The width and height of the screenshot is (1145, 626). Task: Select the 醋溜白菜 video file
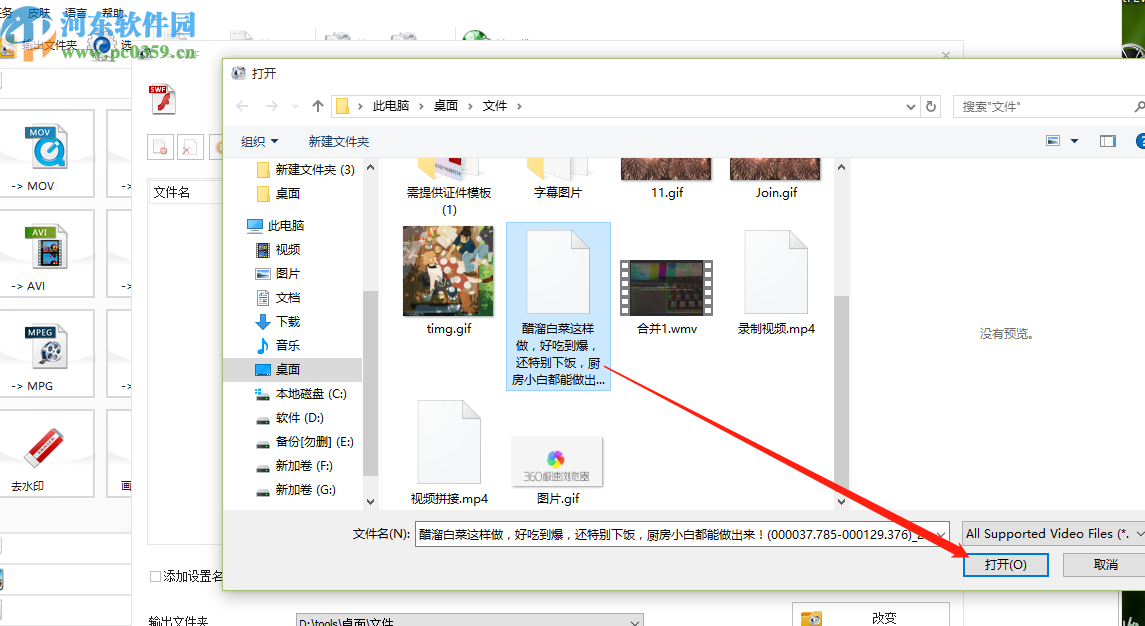(x=558, y=307)
